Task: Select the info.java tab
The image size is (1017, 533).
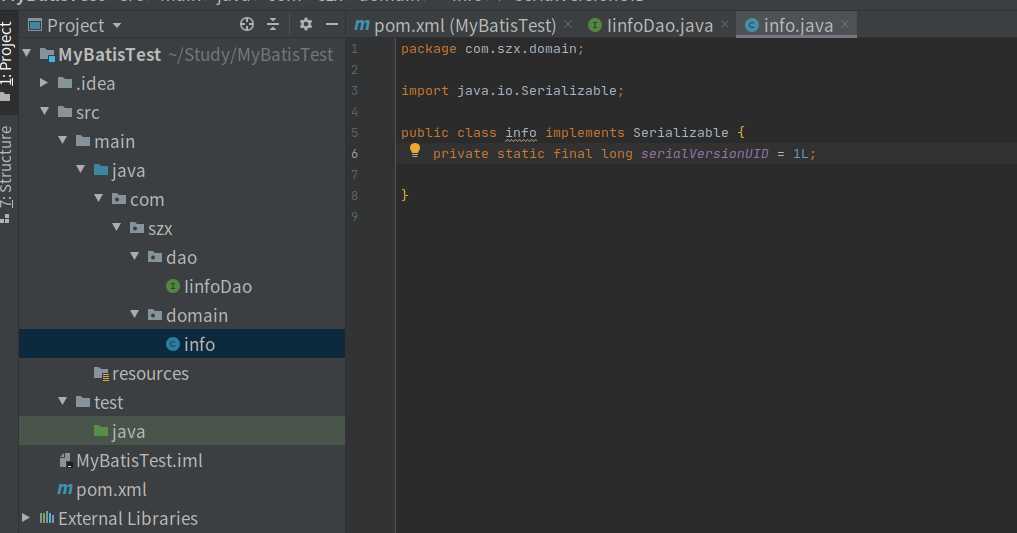Action: [796, 25]
